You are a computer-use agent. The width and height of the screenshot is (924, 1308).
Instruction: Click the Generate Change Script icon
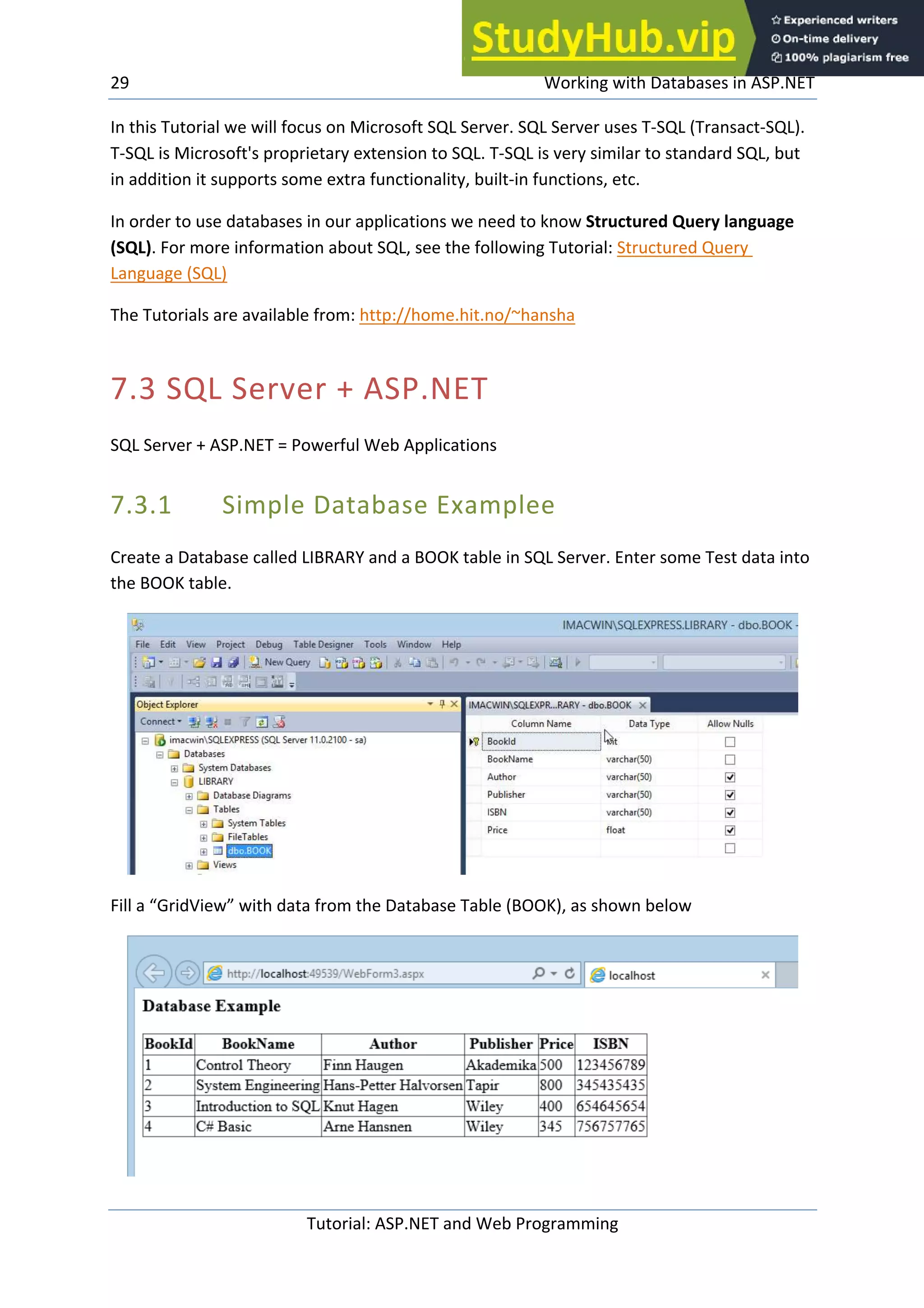coord(150,682)
